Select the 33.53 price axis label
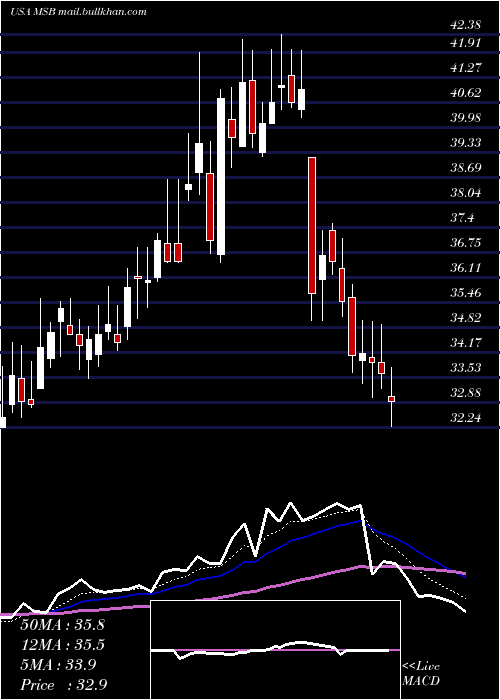 466,368
